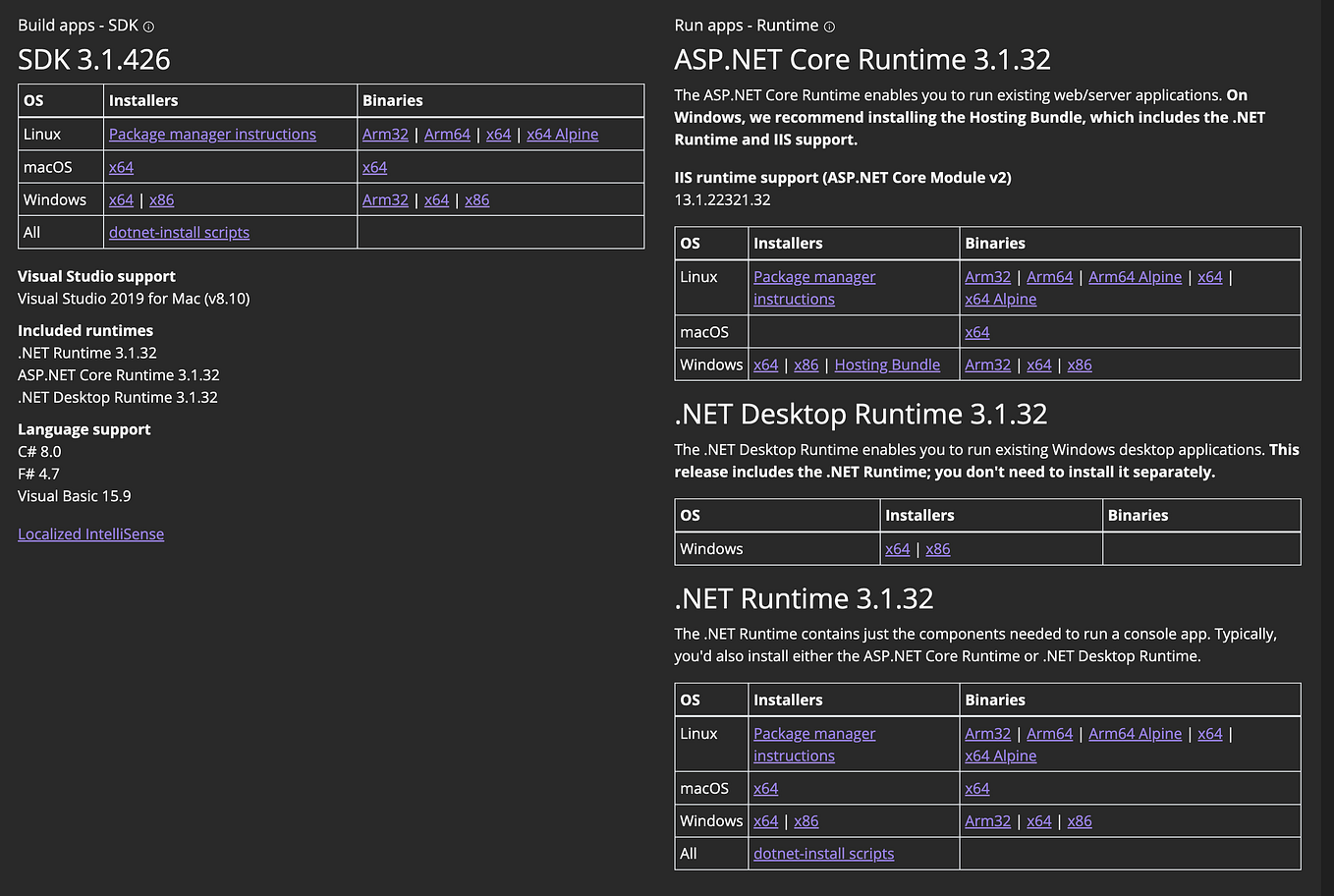Click the info icon next to Build apps - SDK
Image resolution: width=1334 pixels, height=896 pixels.
click(x=148, y=27)
